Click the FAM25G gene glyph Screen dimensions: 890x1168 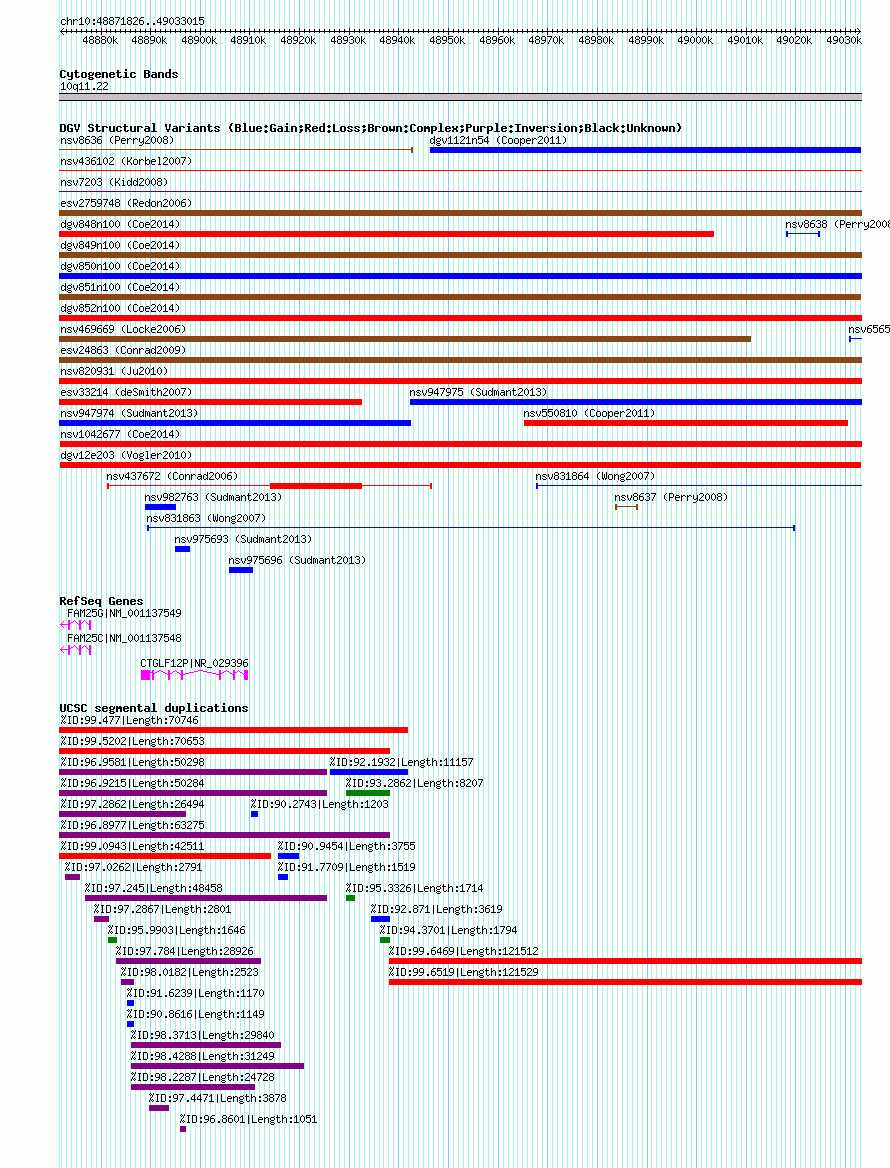pos(76,625)
